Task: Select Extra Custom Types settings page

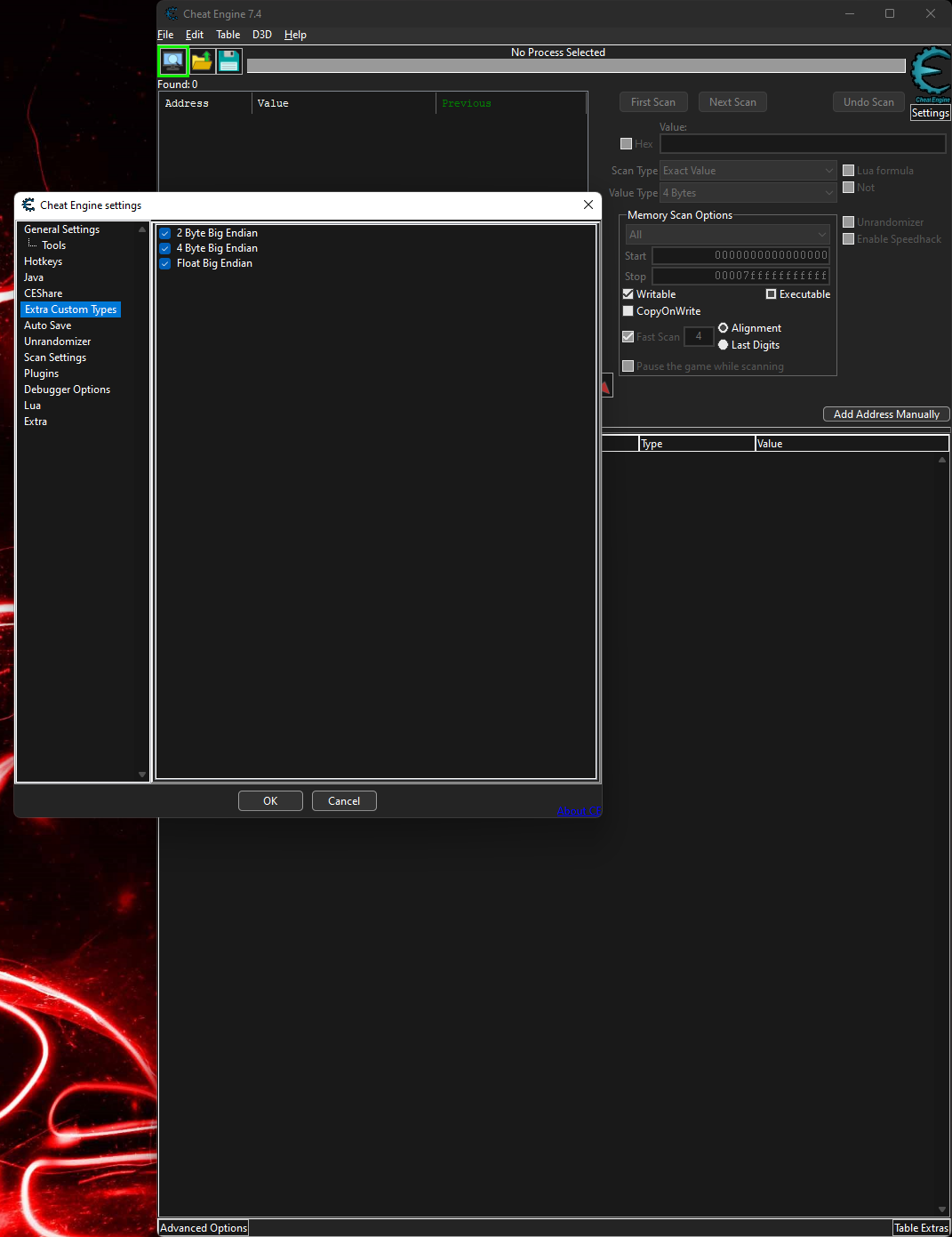Action: [x=70, y=309]
